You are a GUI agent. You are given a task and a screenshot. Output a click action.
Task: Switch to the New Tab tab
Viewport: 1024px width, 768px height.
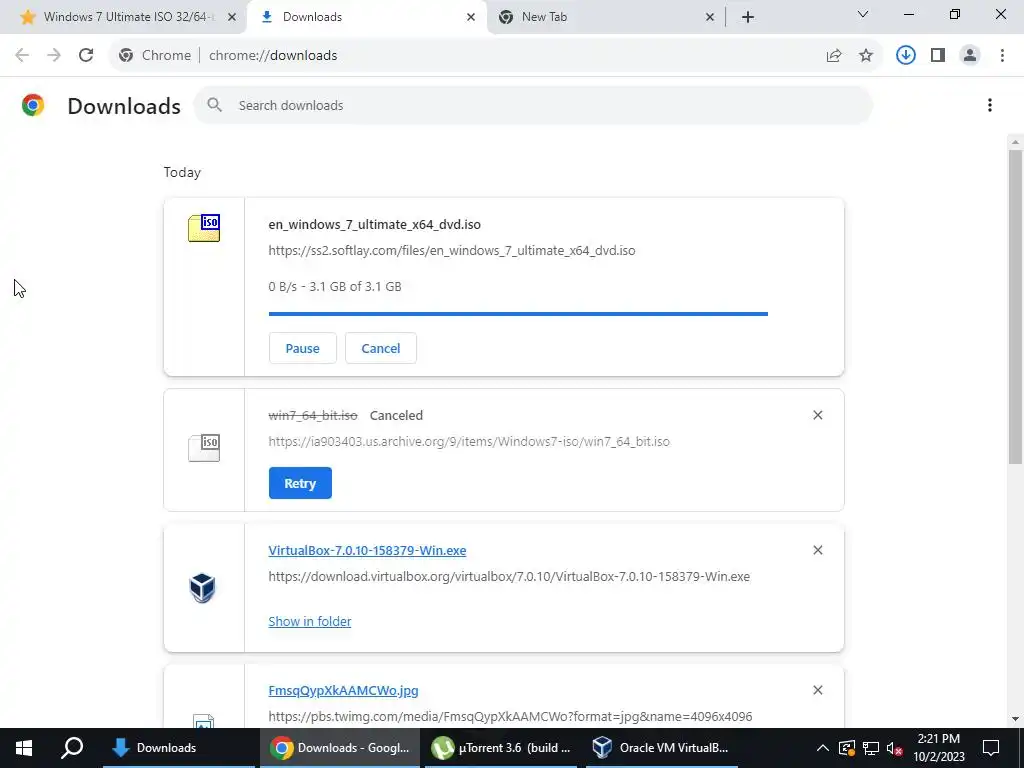606,17
